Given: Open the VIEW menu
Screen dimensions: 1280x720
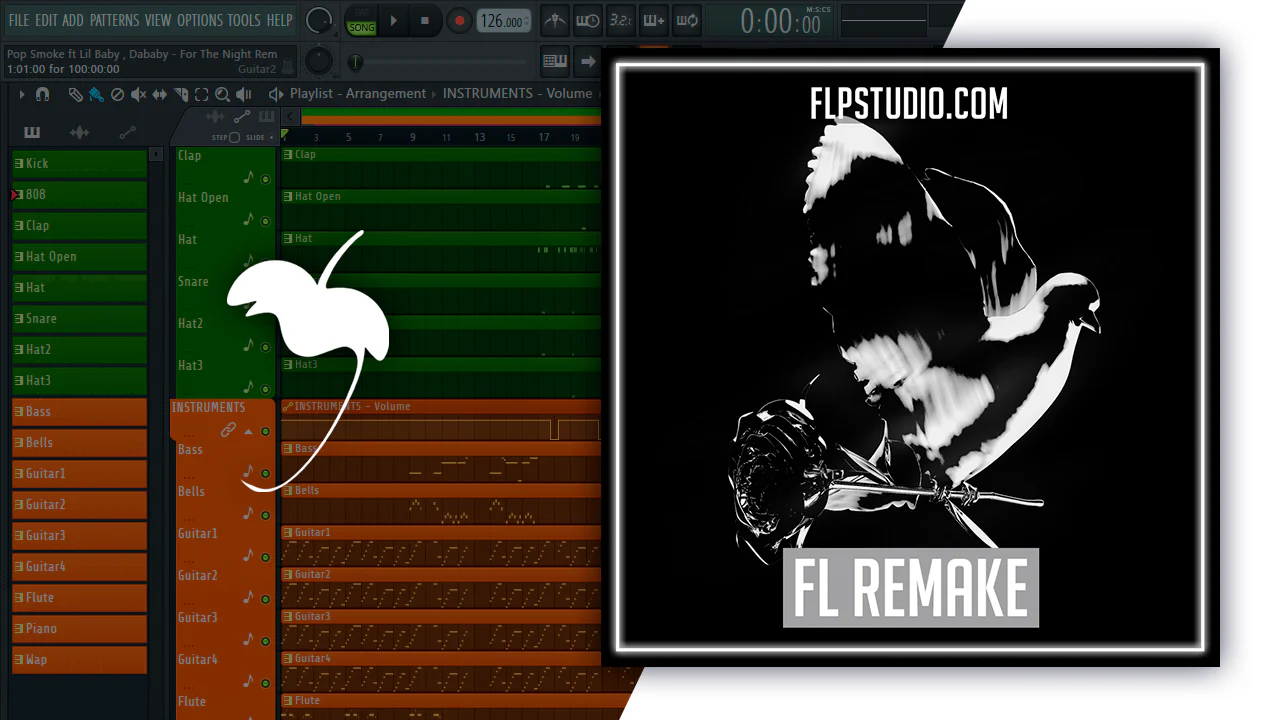Looking at the screenshot, I should pos(158,20).
